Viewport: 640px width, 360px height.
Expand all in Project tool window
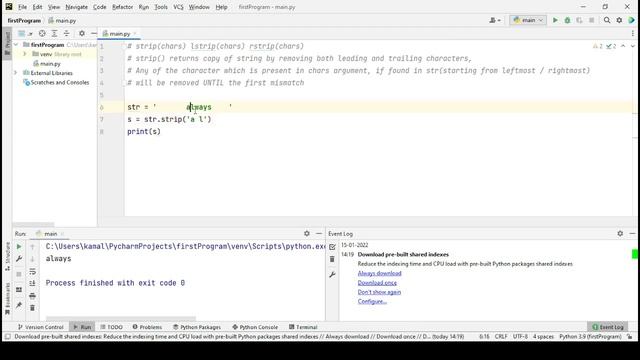pos(54,33)
